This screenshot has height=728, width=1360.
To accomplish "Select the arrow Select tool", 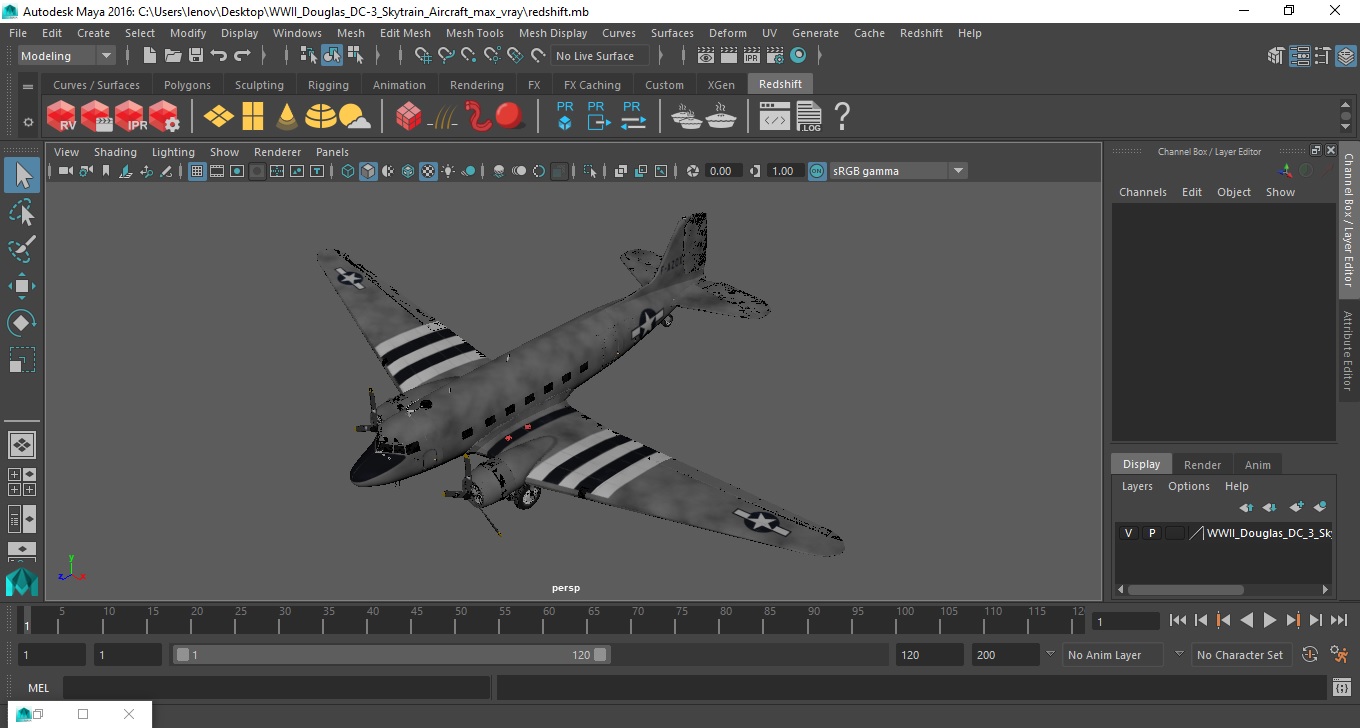I will point(22,176).
